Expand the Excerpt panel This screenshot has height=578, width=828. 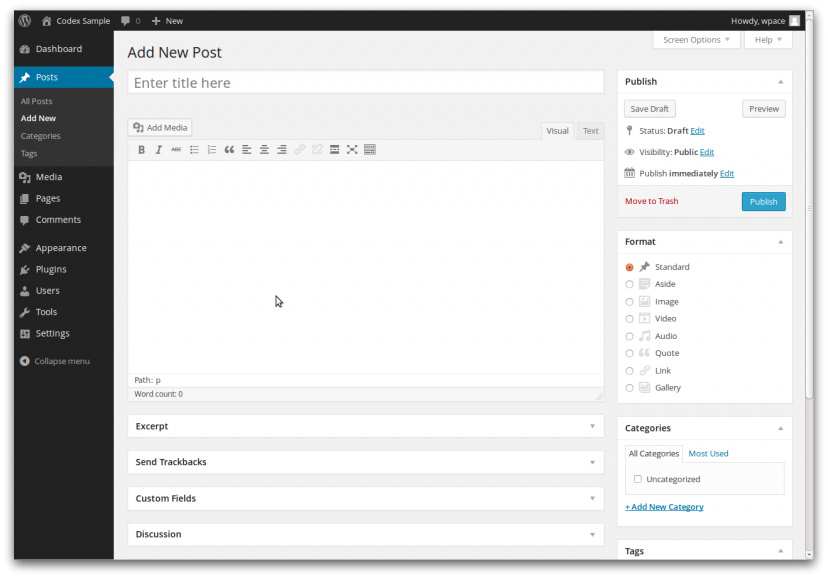pyautogui.click(x=365, y=426)
